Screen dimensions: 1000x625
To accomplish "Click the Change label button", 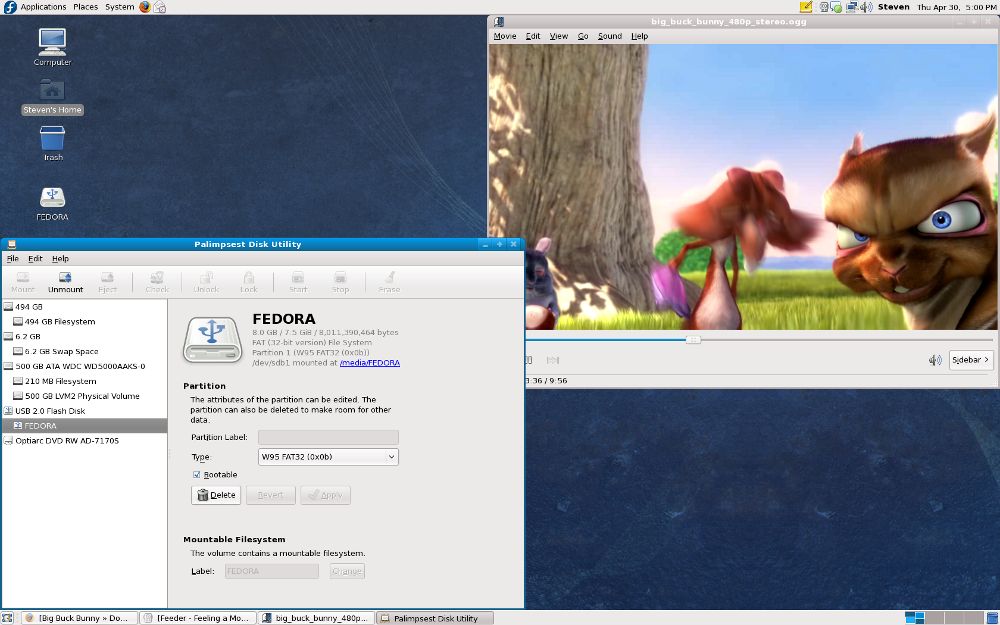I will pyautogui.click(x=347, y=571).
